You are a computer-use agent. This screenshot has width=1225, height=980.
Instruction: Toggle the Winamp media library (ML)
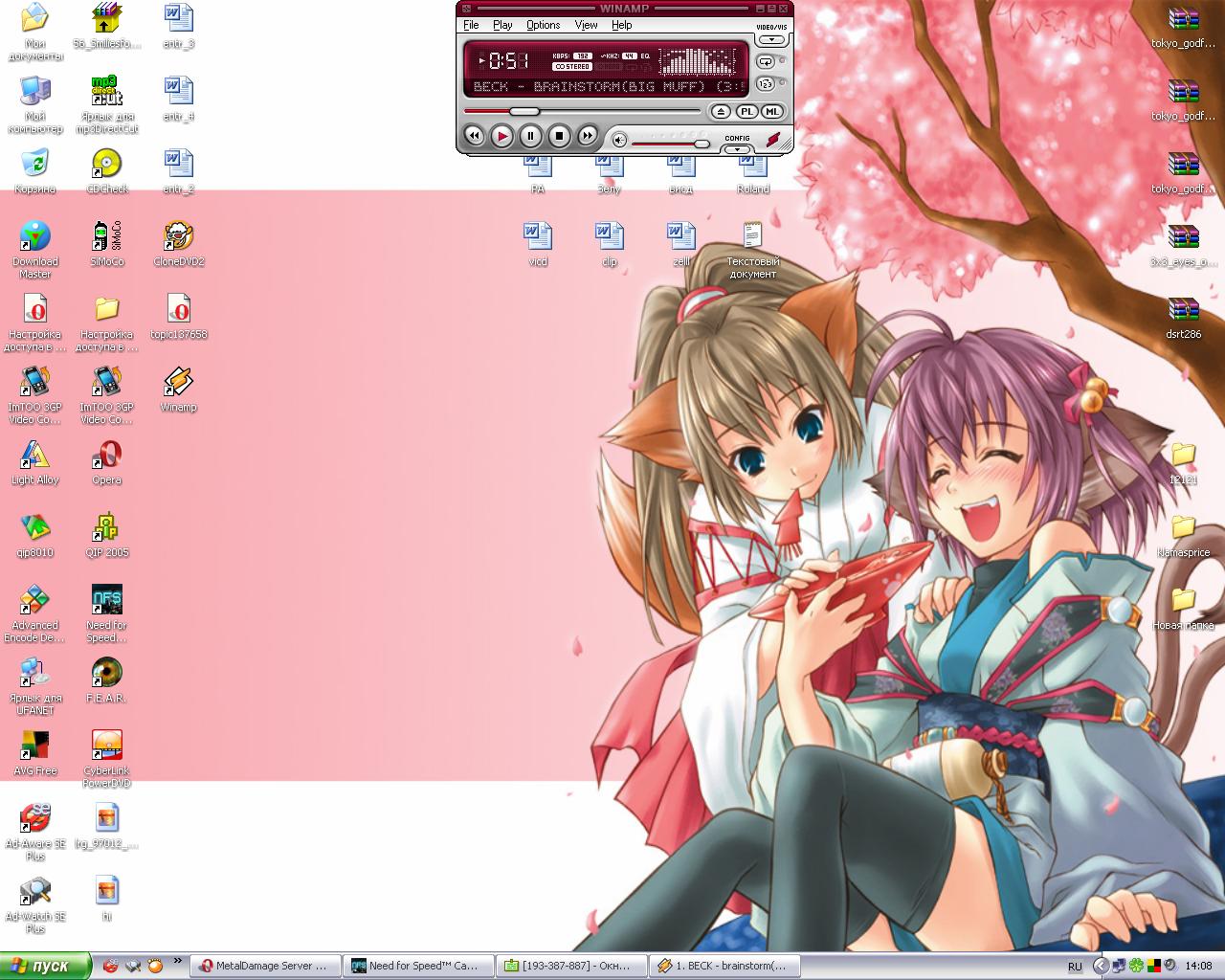[771, 112]
